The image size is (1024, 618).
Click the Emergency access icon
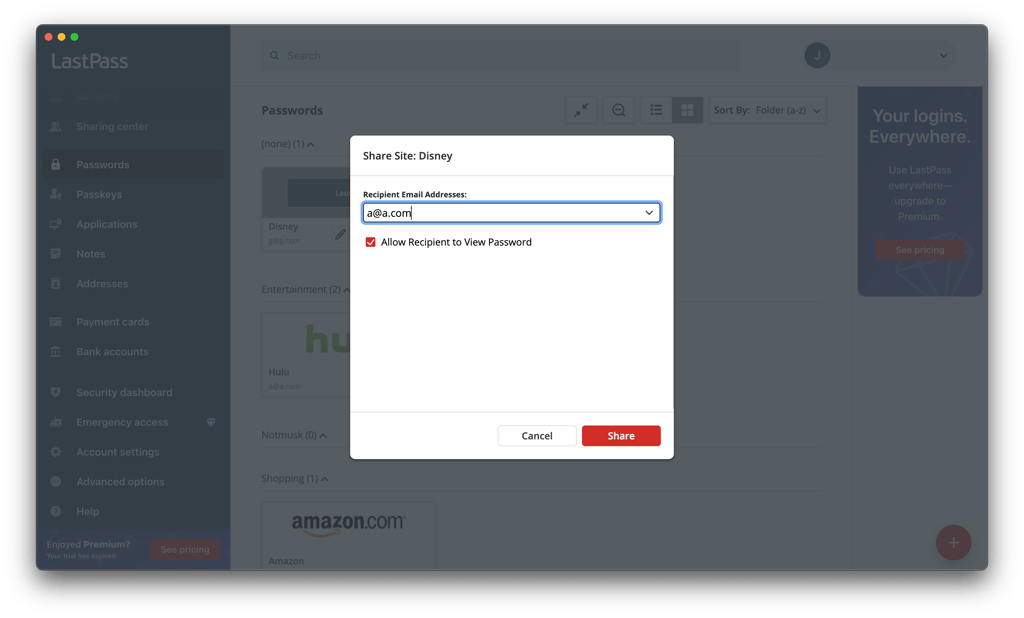pos(56,422)
